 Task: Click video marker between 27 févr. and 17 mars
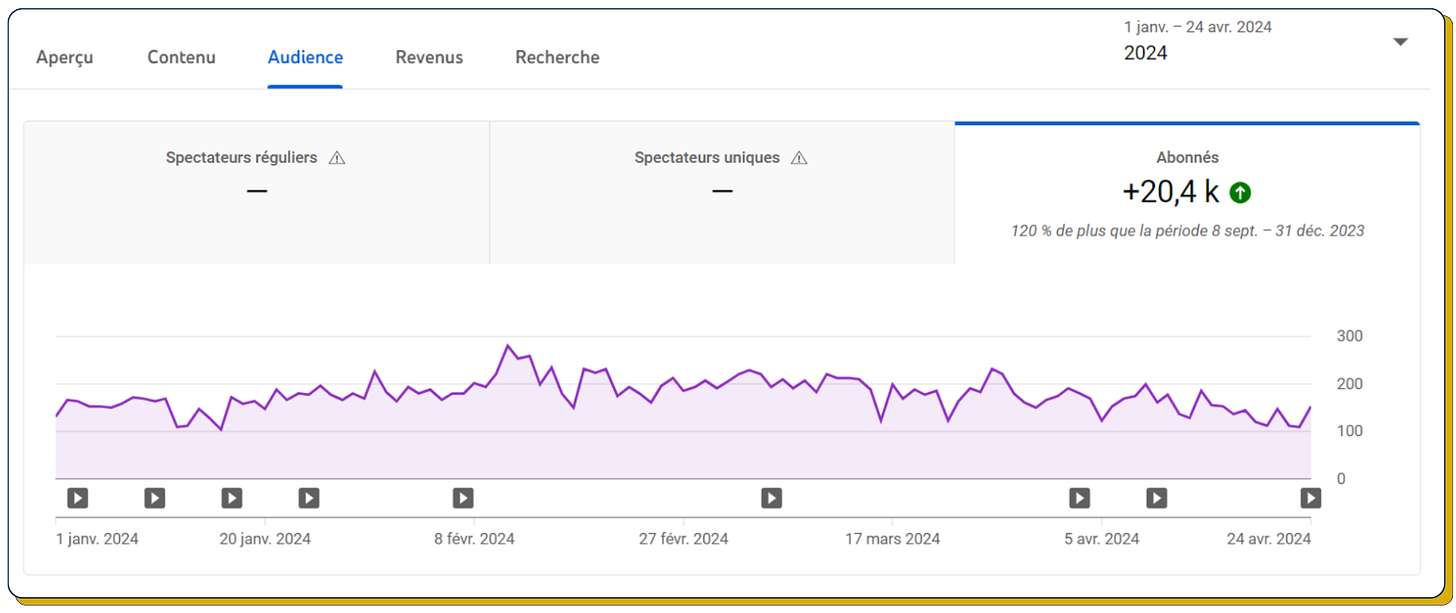pos(771,497)
